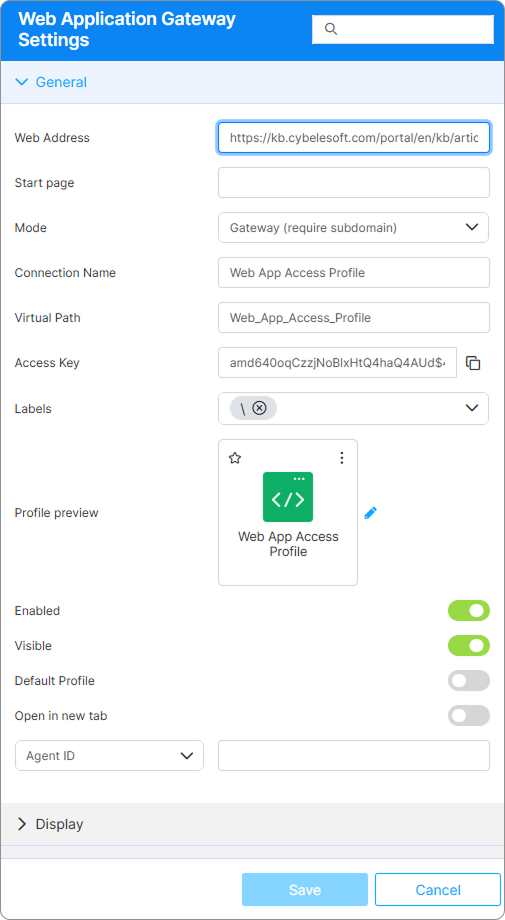Focus the settings search field
Screen dimensions: 505x920
(x=403, y=29)
